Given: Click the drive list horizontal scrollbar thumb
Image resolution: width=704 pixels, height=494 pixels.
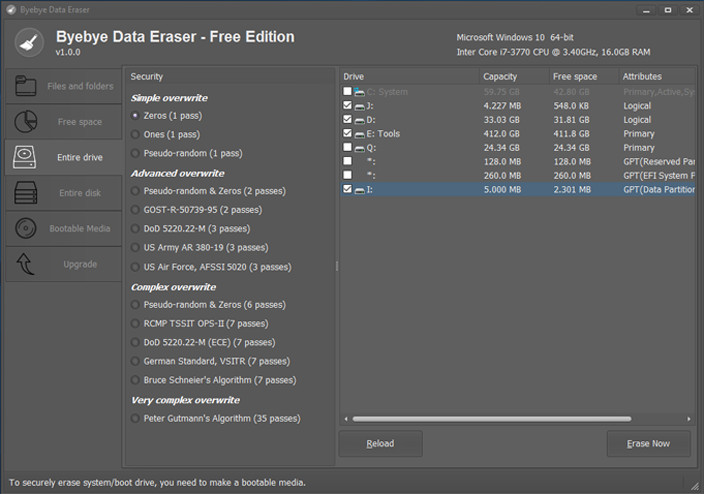Looking at the screenshot, I should [492, 419].
